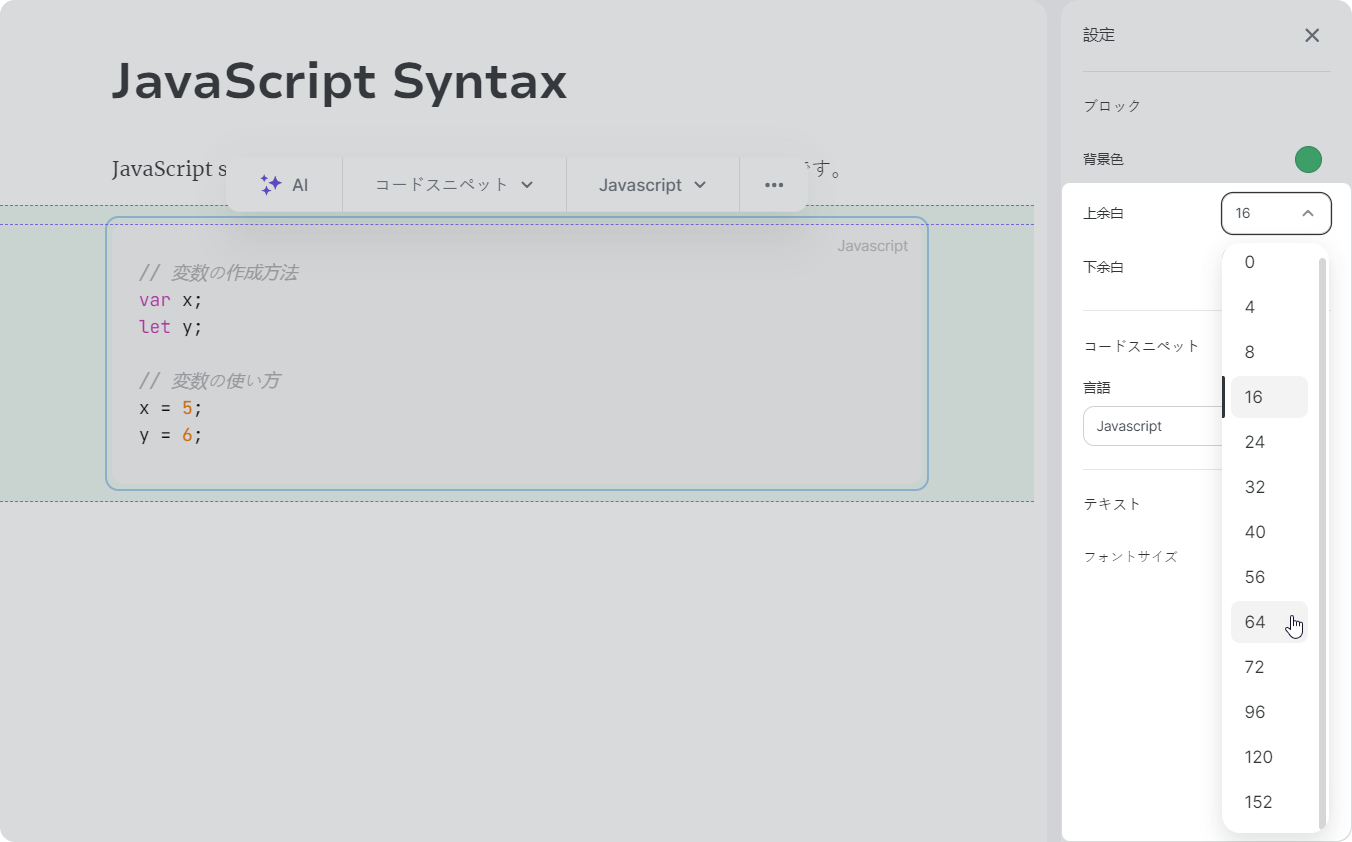Click the 'var x;' code line

click(x=171, y=300)
